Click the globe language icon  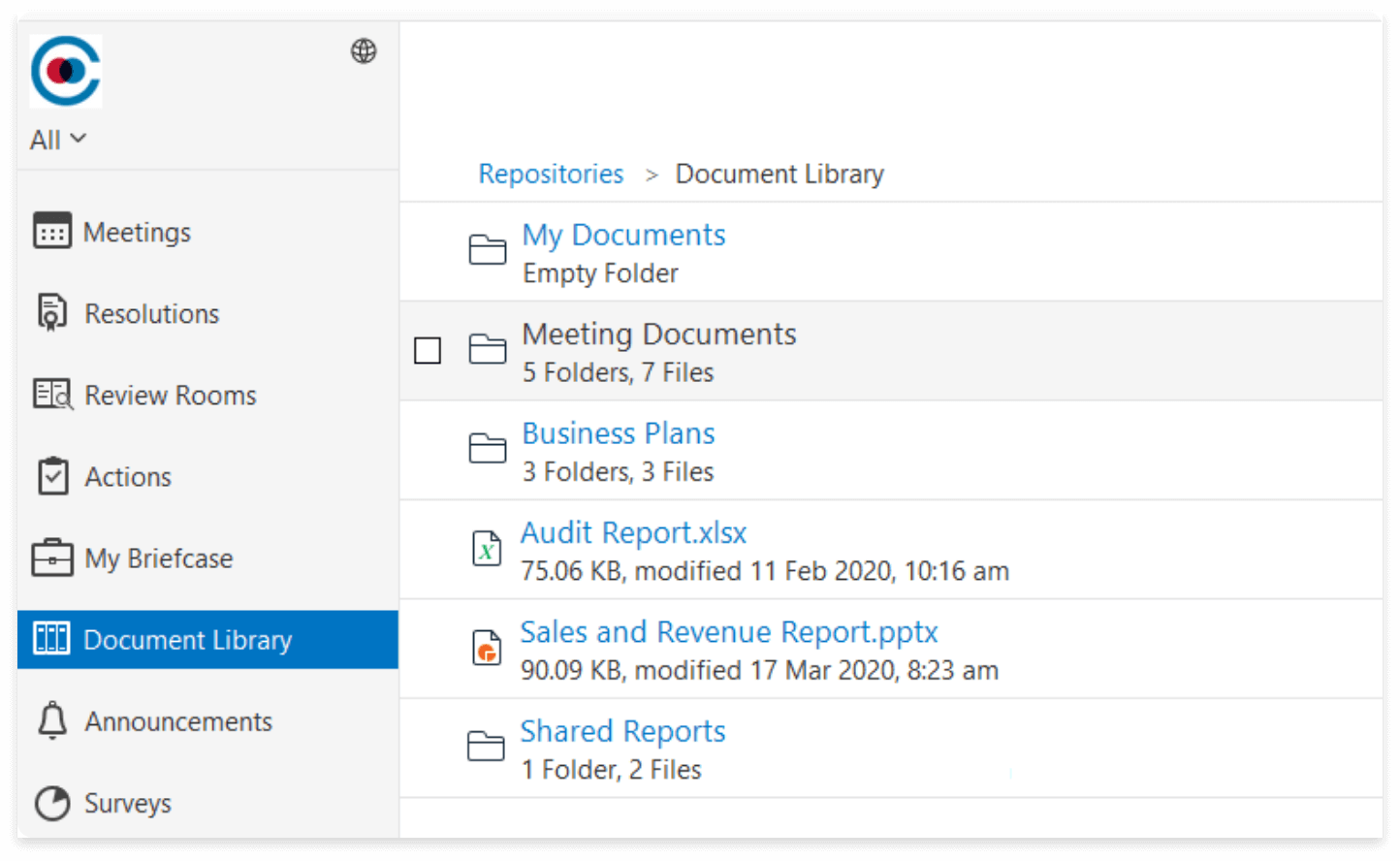(x=364, y=51)
